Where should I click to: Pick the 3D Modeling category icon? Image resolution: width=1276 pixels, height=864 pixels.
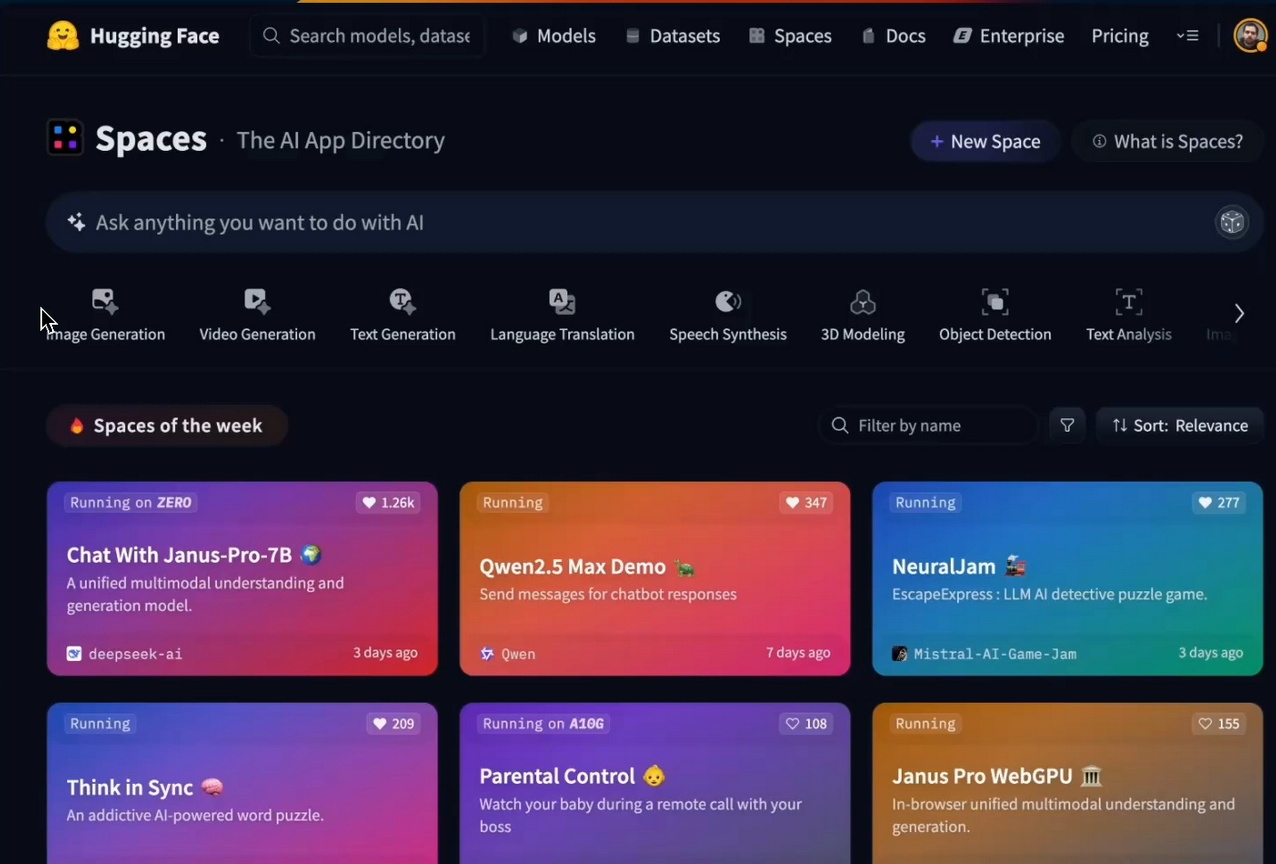pyautogui.click(x=862, y=301)
